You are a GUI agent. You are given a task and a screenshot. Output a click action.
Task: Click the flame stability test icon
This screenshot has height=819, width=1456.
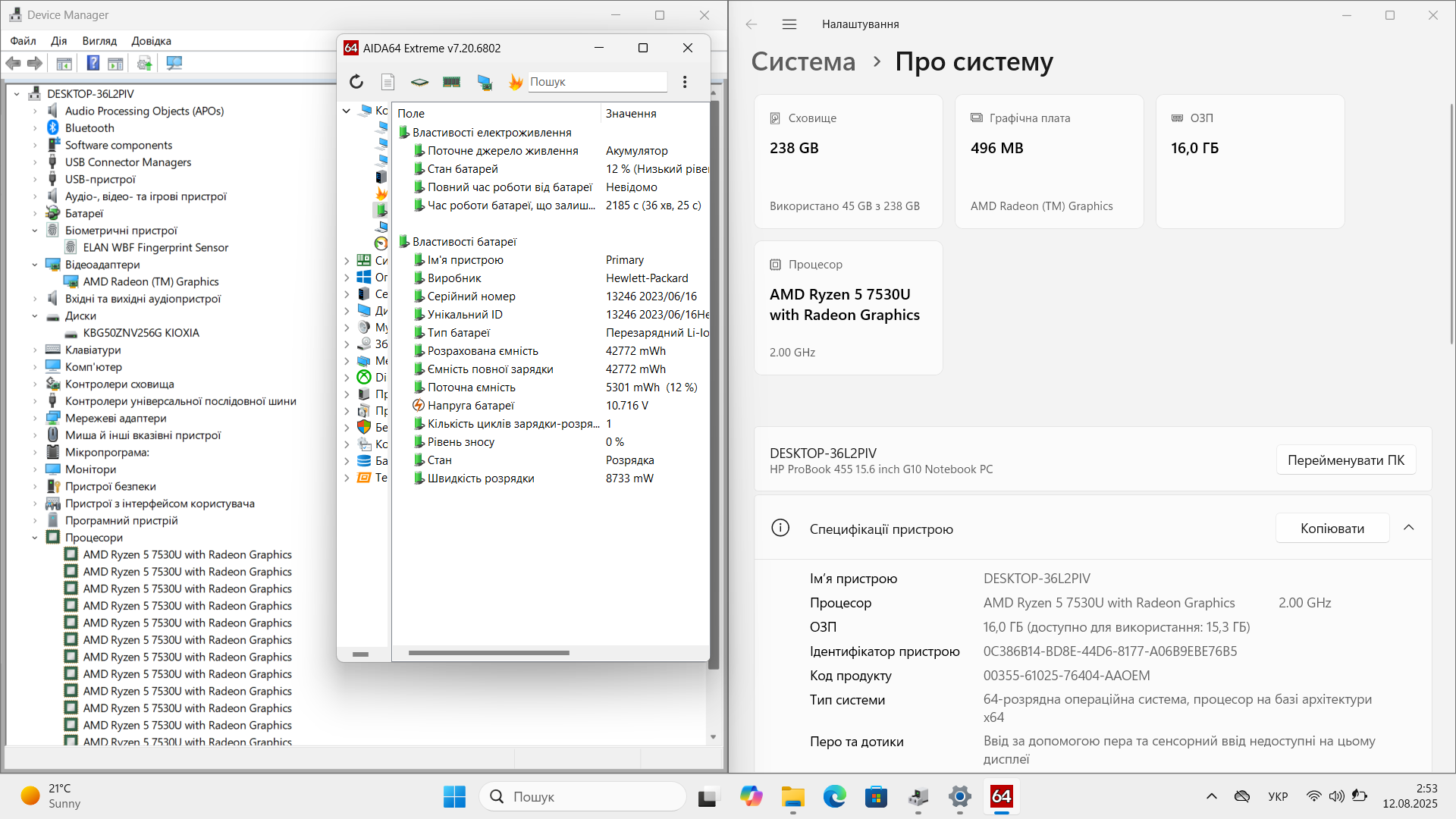tap(516, 82)
